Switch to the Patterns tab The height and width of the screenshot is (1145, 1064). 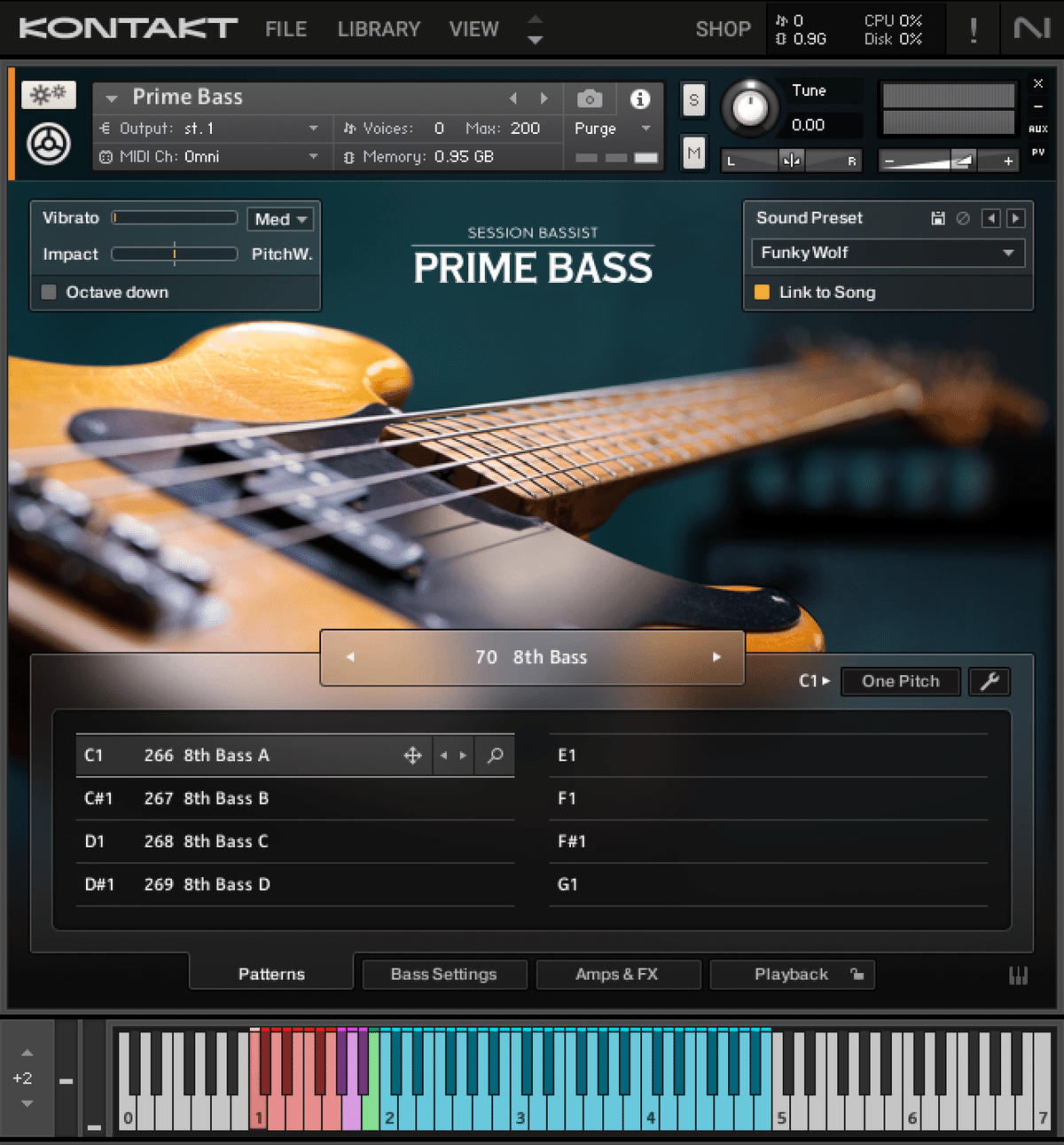(271, 974)
